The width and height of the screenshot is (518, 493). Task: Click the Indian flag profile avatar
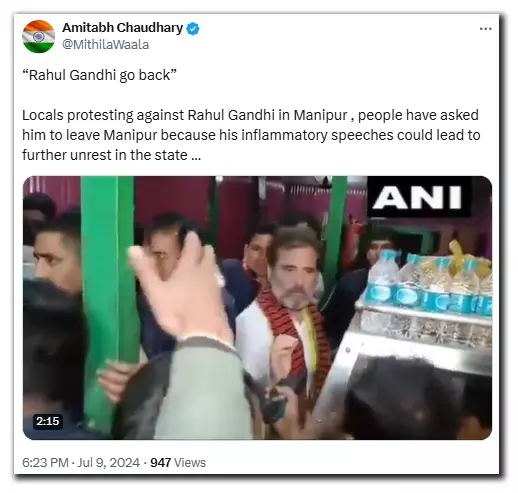tap(39, 36)
